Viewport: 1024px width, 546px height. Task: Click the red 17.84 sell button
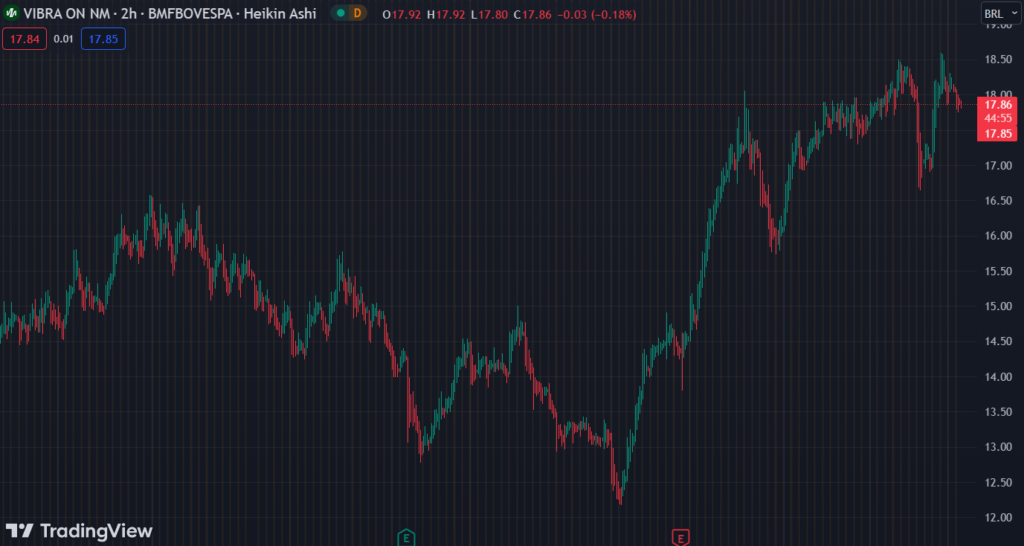click(25, 39)
